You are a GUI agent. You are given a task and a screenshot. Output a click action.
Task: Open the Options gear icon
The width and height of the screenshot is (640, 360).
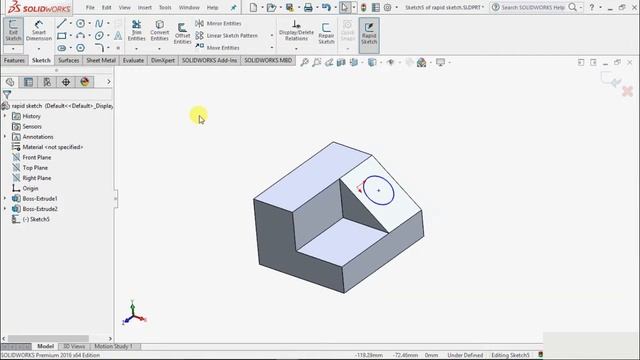pyautogui.click(x=387, y=7)
